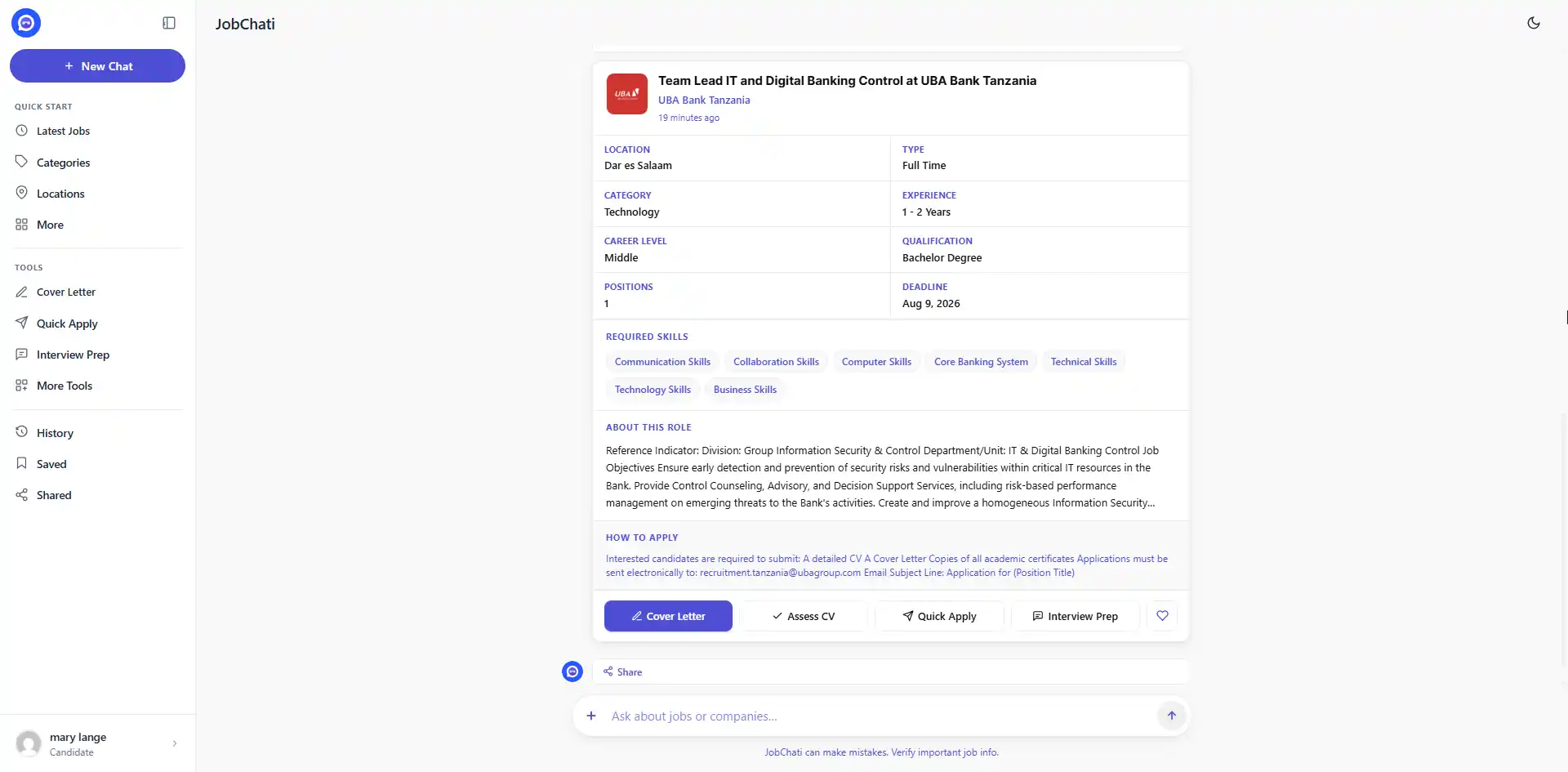Click the tag icon beside Categories
The height and width of the screenshot is (772, 1568).
click(x=22, y=162)
